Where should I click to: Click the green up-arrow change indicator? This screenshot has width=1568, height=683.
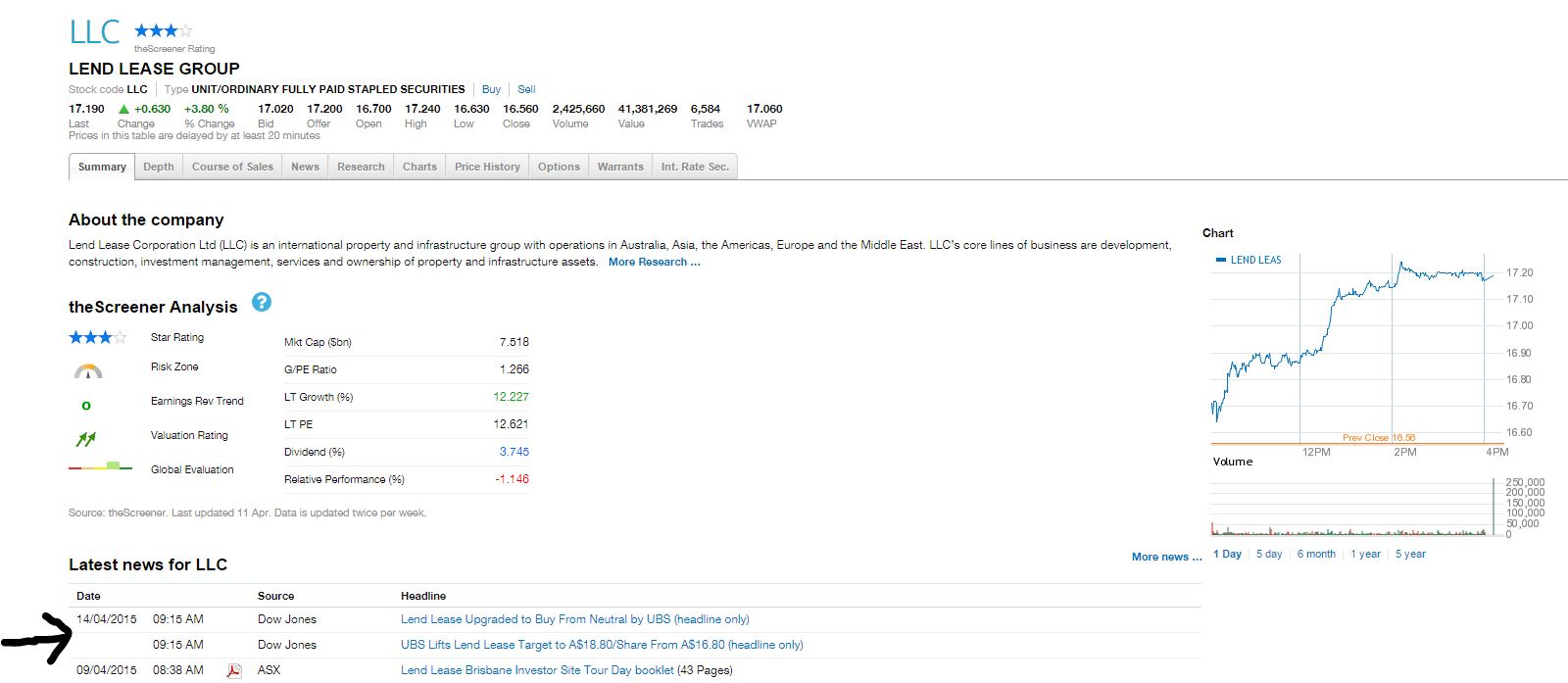pyautogui.click(x=123, y=109)
